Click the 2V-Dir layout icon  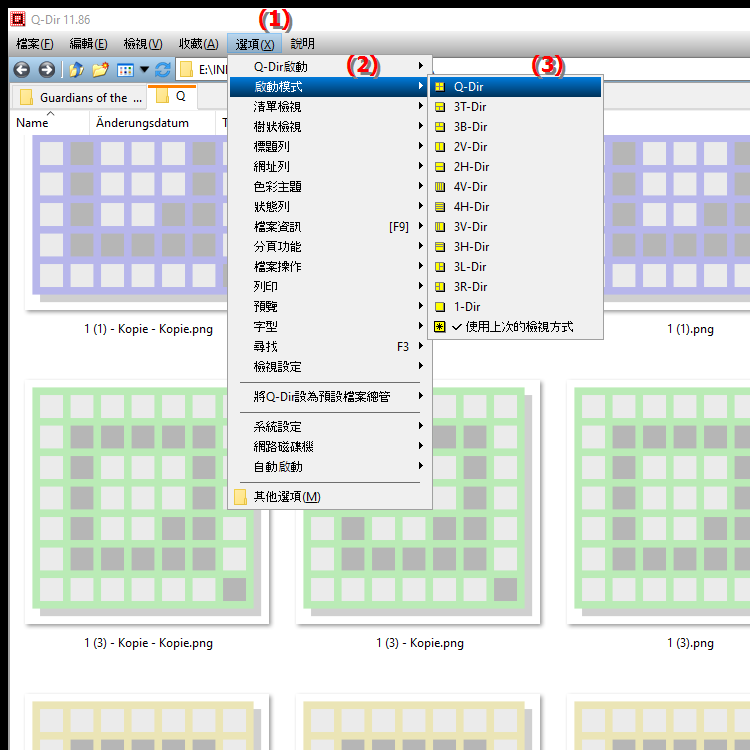440,147
